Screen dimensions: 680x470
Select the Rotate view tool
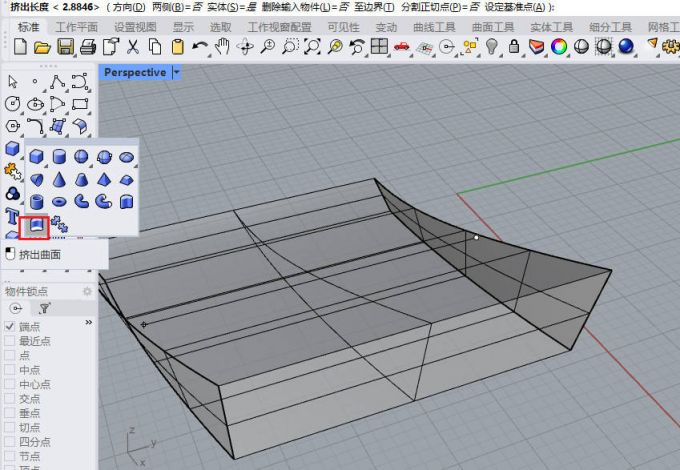point(245,46)
